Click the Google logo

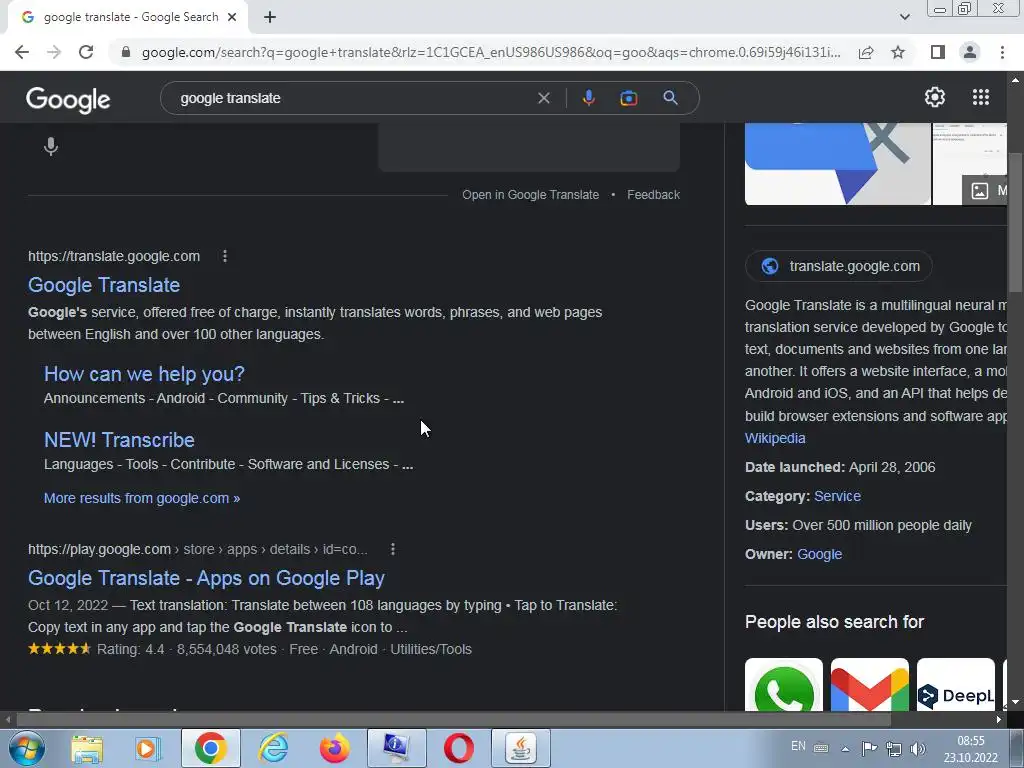tap(68, 99)
